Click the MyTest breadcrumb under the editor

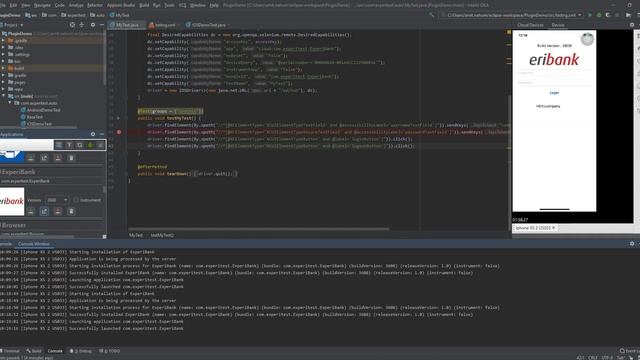tap(136, 236)
